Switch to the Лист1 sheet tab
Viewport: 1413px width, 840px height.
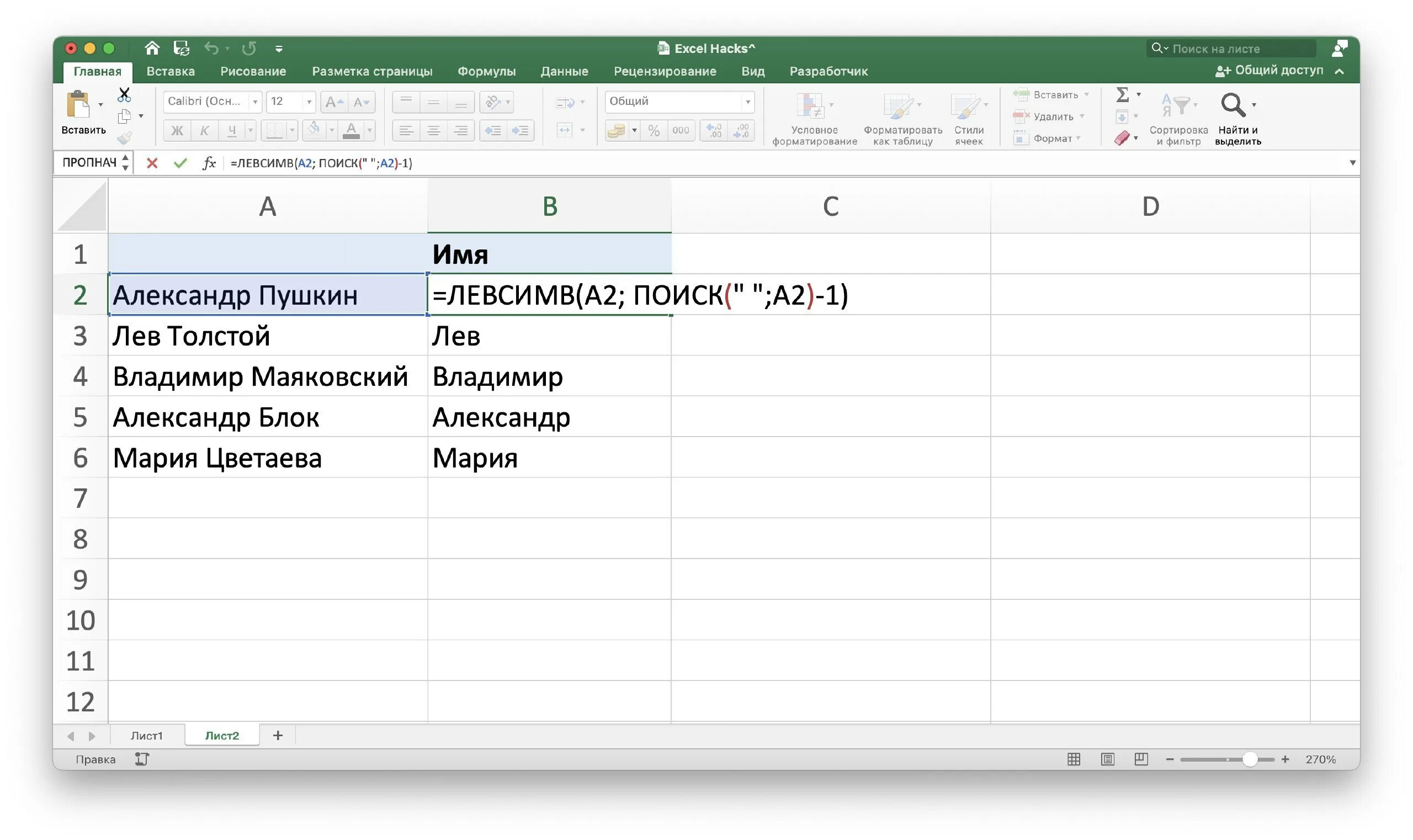click(147, 735)
